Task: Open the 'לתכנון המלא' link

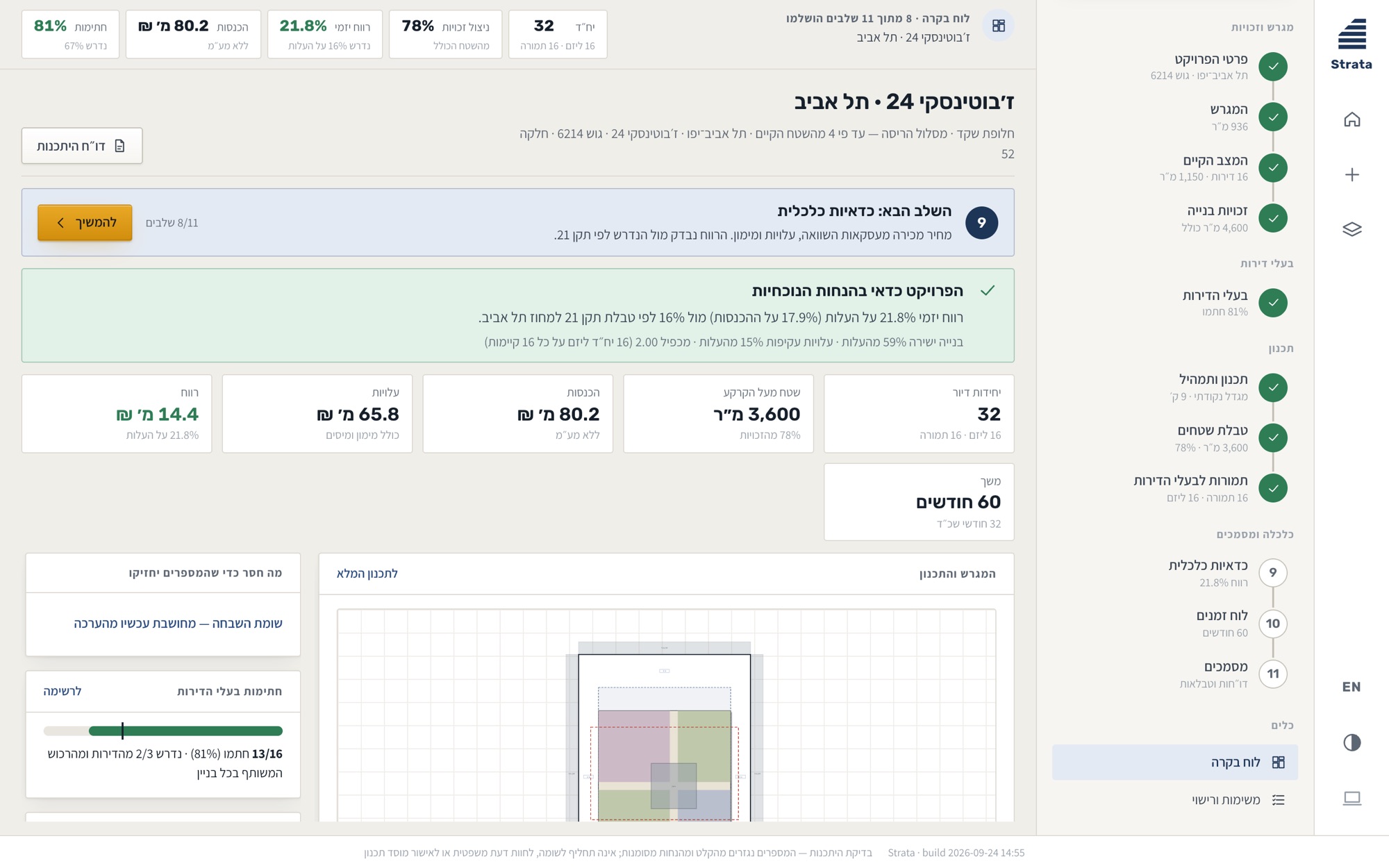Action: (x=367, y=574)
